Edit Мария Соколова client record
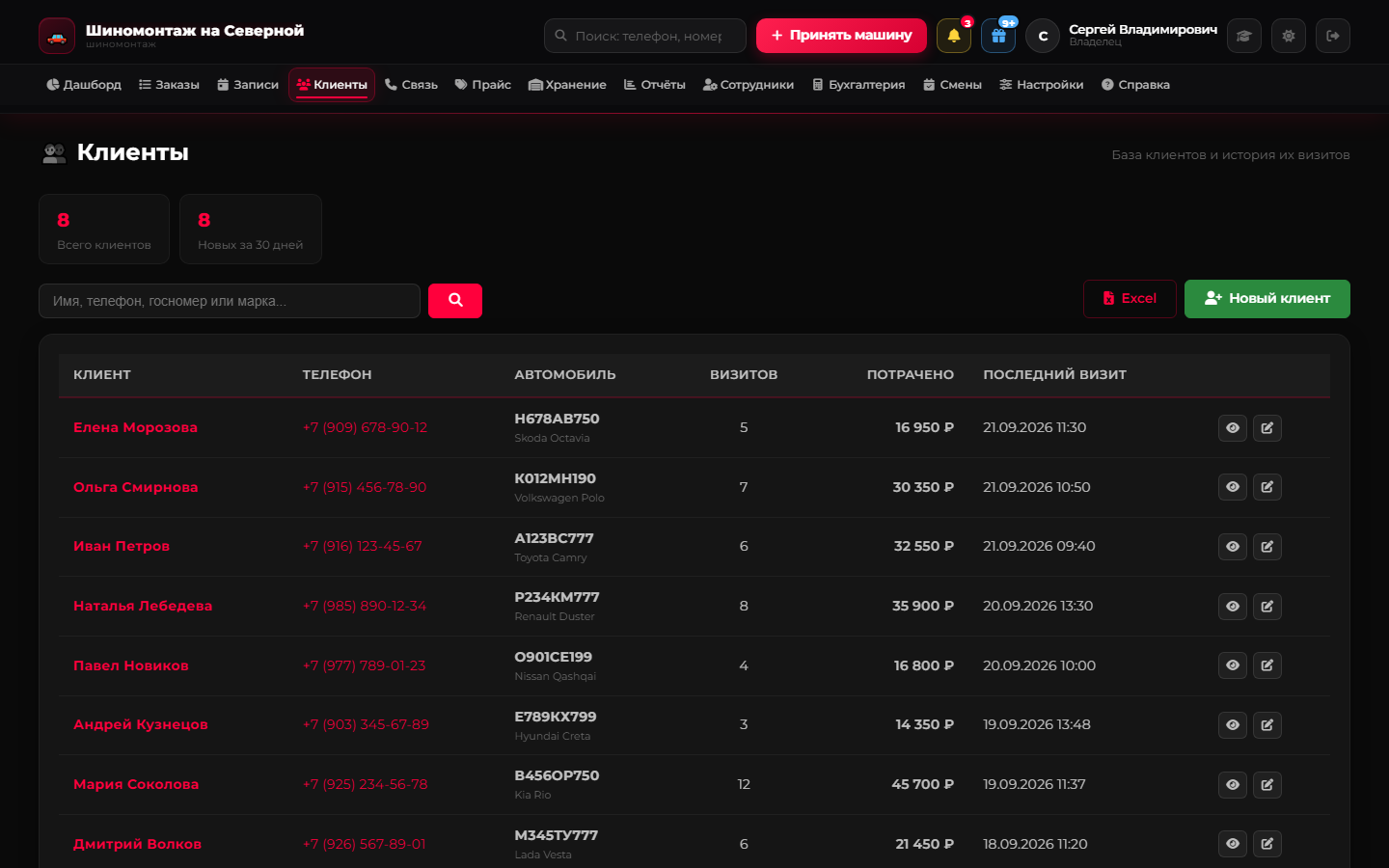Image resolution: width=1389 pixels, height=868 pixels. click(x=1267, y=785)
